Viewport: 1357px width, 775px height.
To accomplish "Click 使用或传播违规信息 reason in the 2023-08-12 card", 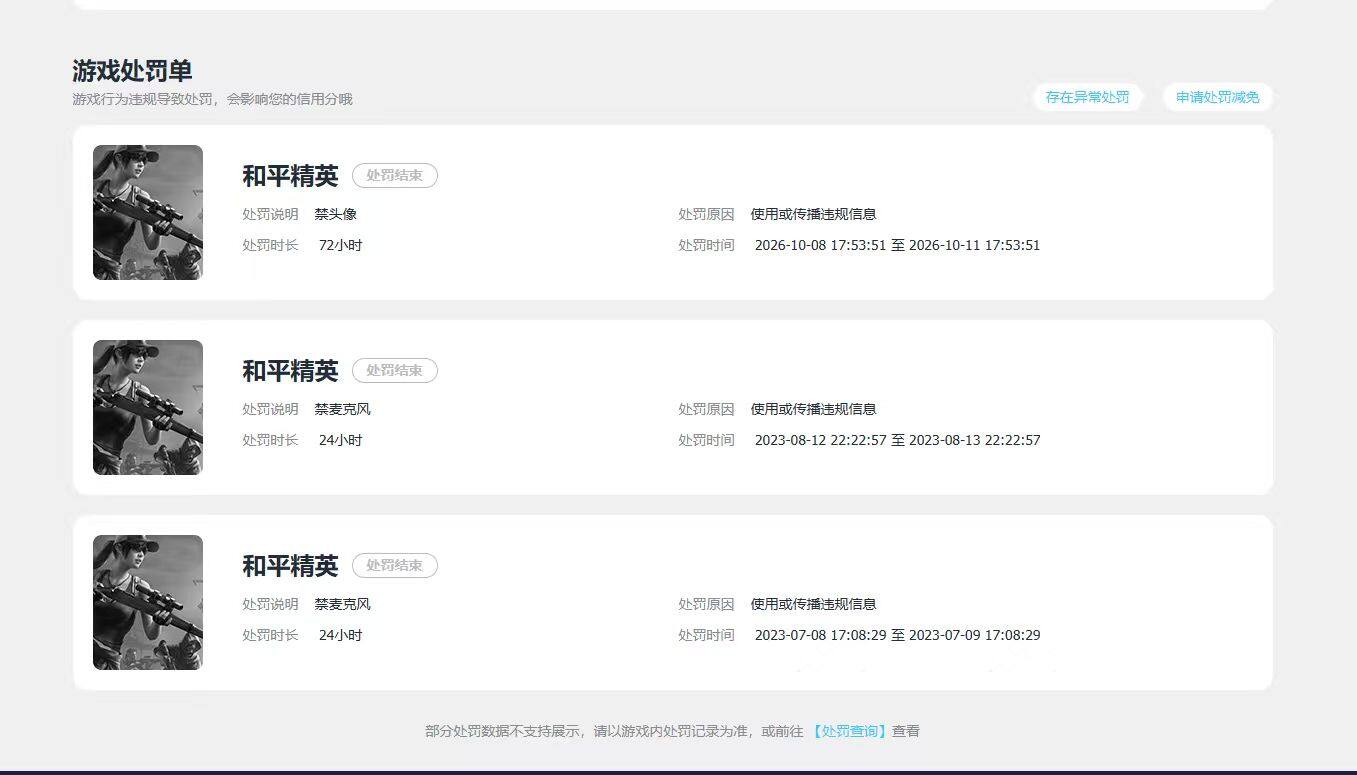I will [x=814, y=409].
